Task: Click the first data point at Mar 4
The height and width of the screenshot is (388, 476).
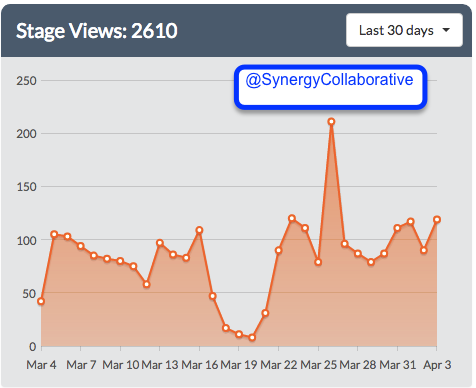Action: [x=41, y=301]
